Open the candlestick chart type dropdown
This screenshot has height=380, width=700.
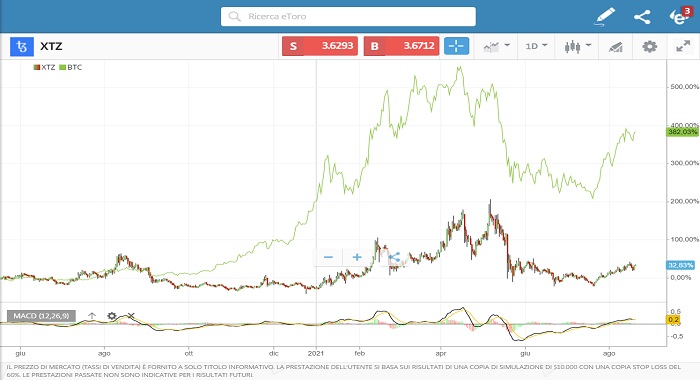(x=577, y=46)
